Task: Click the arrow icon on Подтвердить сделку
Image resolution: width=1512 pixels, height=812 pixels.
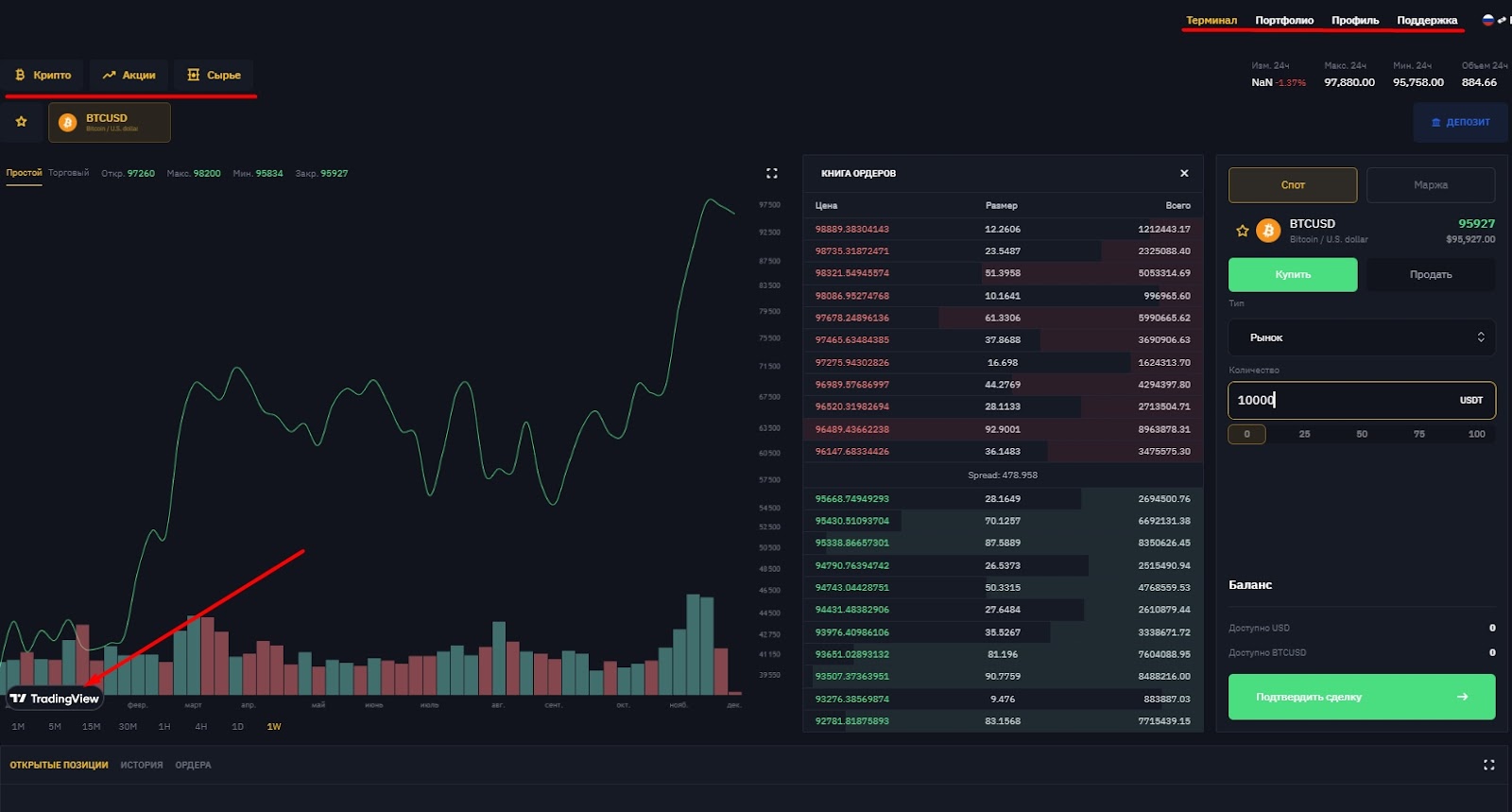Action: 1463,697
